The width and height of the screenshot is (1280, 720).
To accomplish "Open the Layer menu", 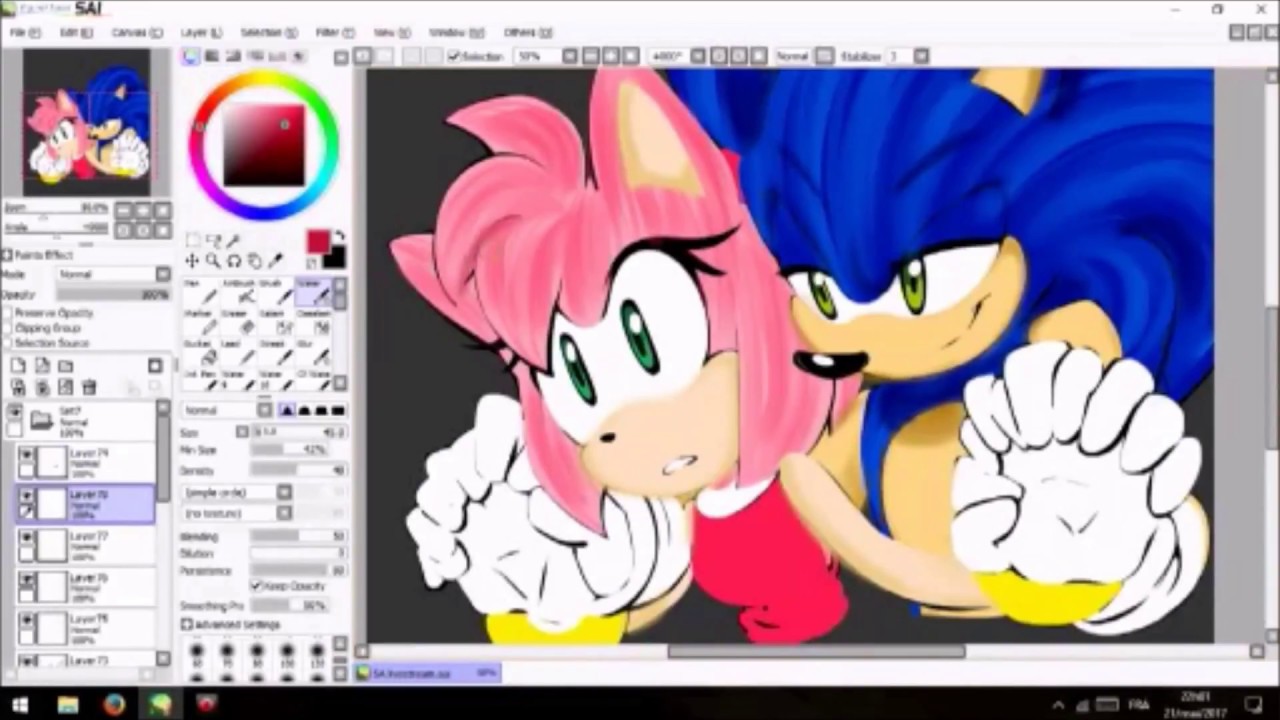I will coord(201,33).
